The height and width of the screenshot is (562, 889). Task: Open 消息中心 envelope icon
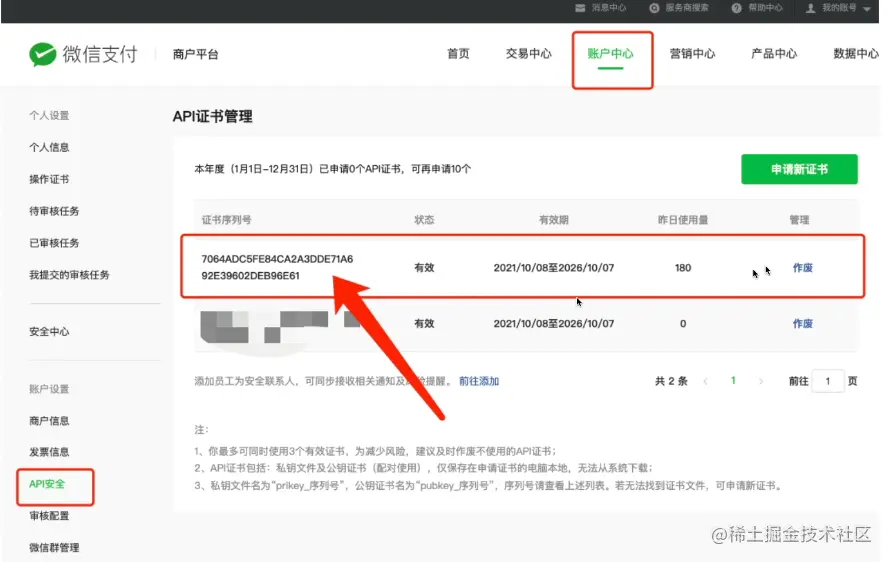coord(580,8)
